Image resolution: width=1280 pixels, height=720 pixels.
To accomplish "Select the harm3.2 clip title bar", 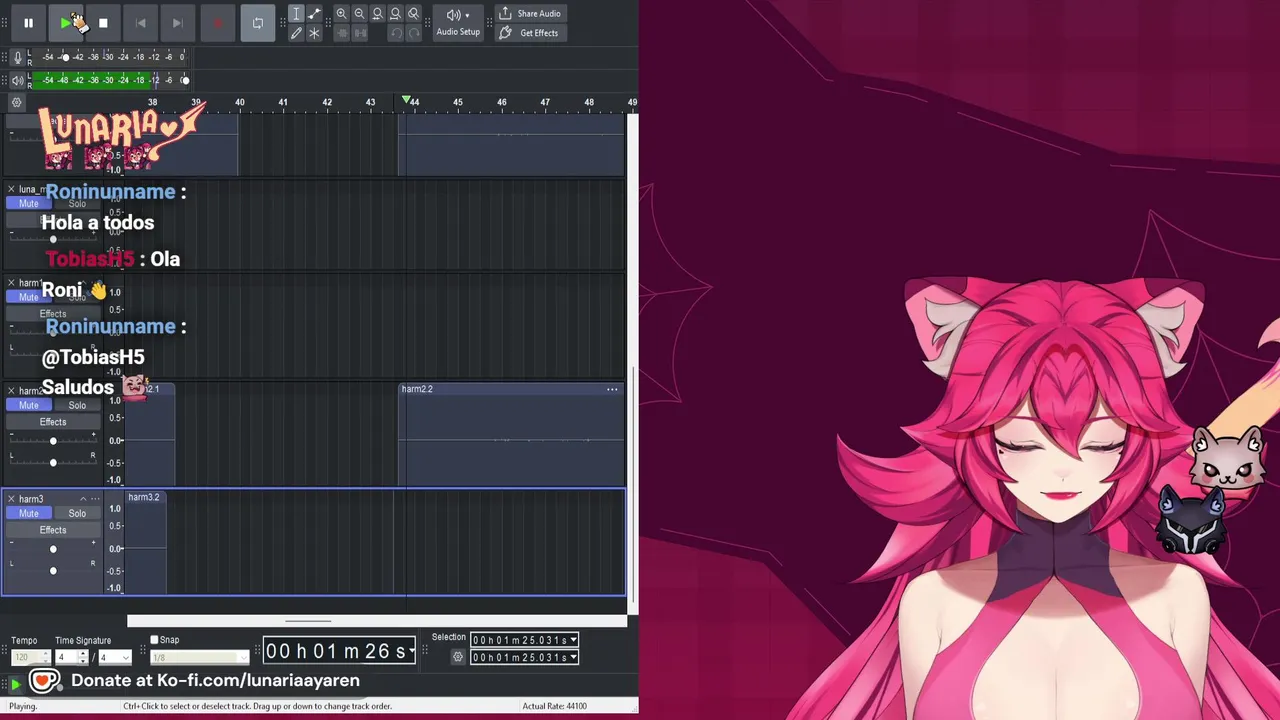I will pyautogui.click(x=146, y=497).
